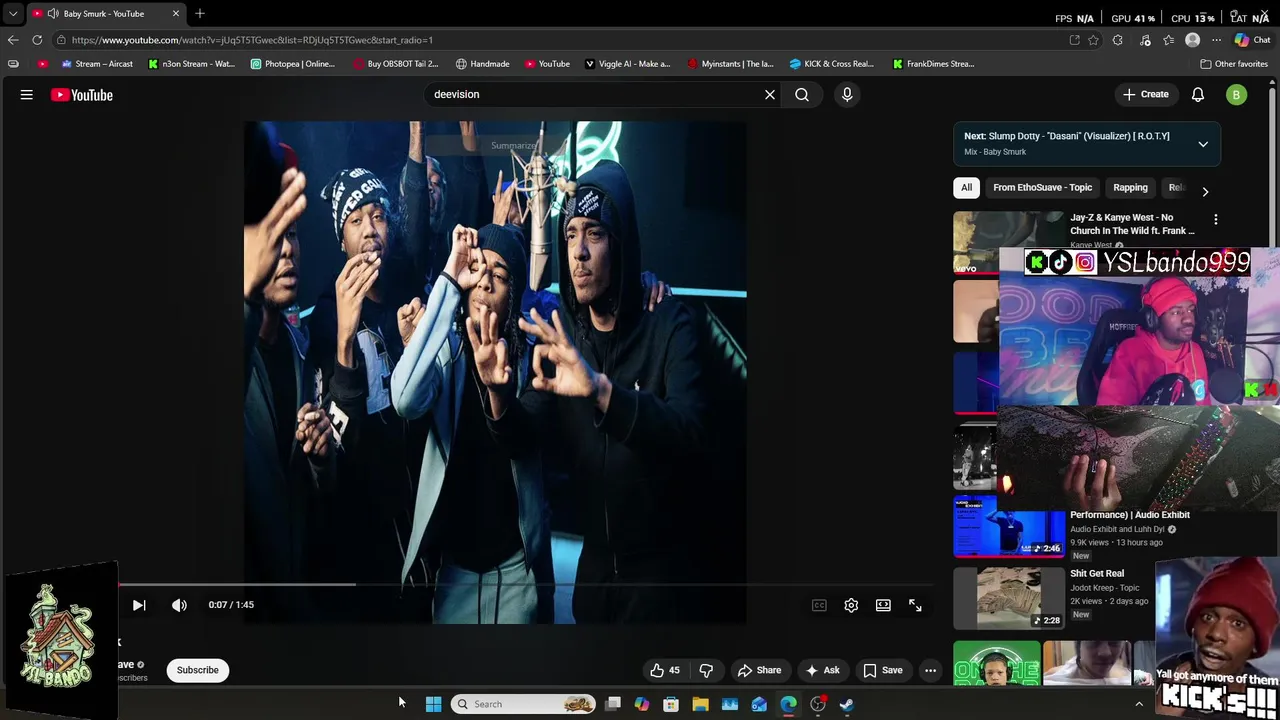The image size is (1280, 720).
Task: Open browser settings three-dot menu
Action: pos(1216,40)
